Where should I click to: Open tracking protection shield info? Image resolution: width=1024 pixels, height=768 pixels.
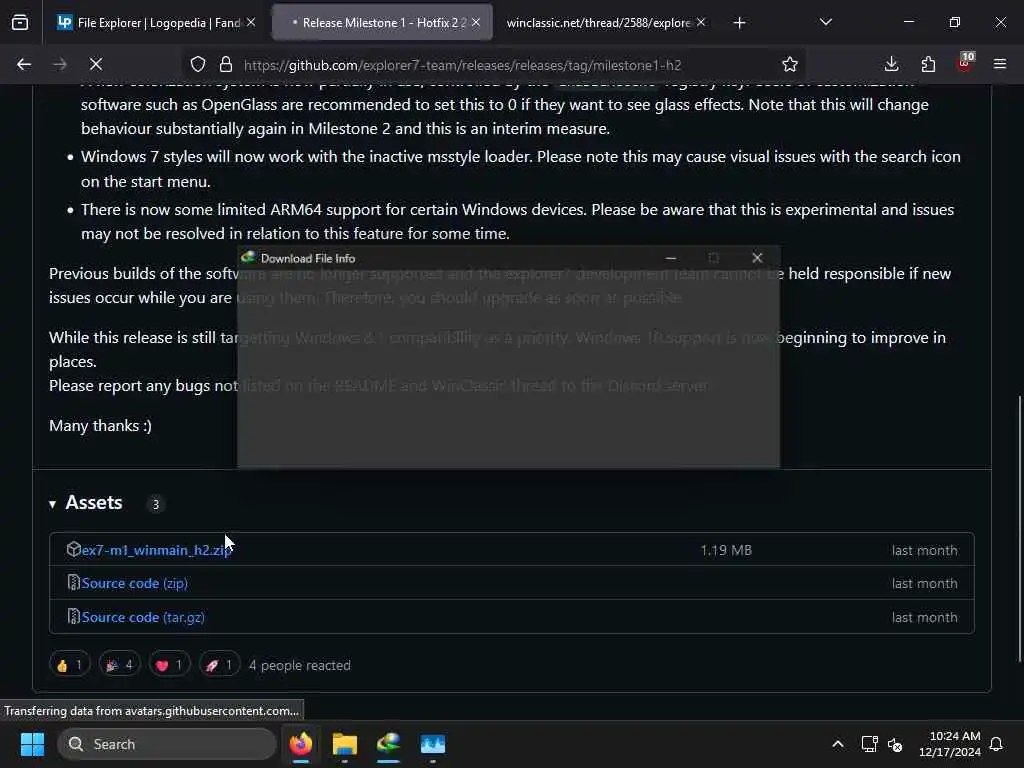[x=198, y=65]
